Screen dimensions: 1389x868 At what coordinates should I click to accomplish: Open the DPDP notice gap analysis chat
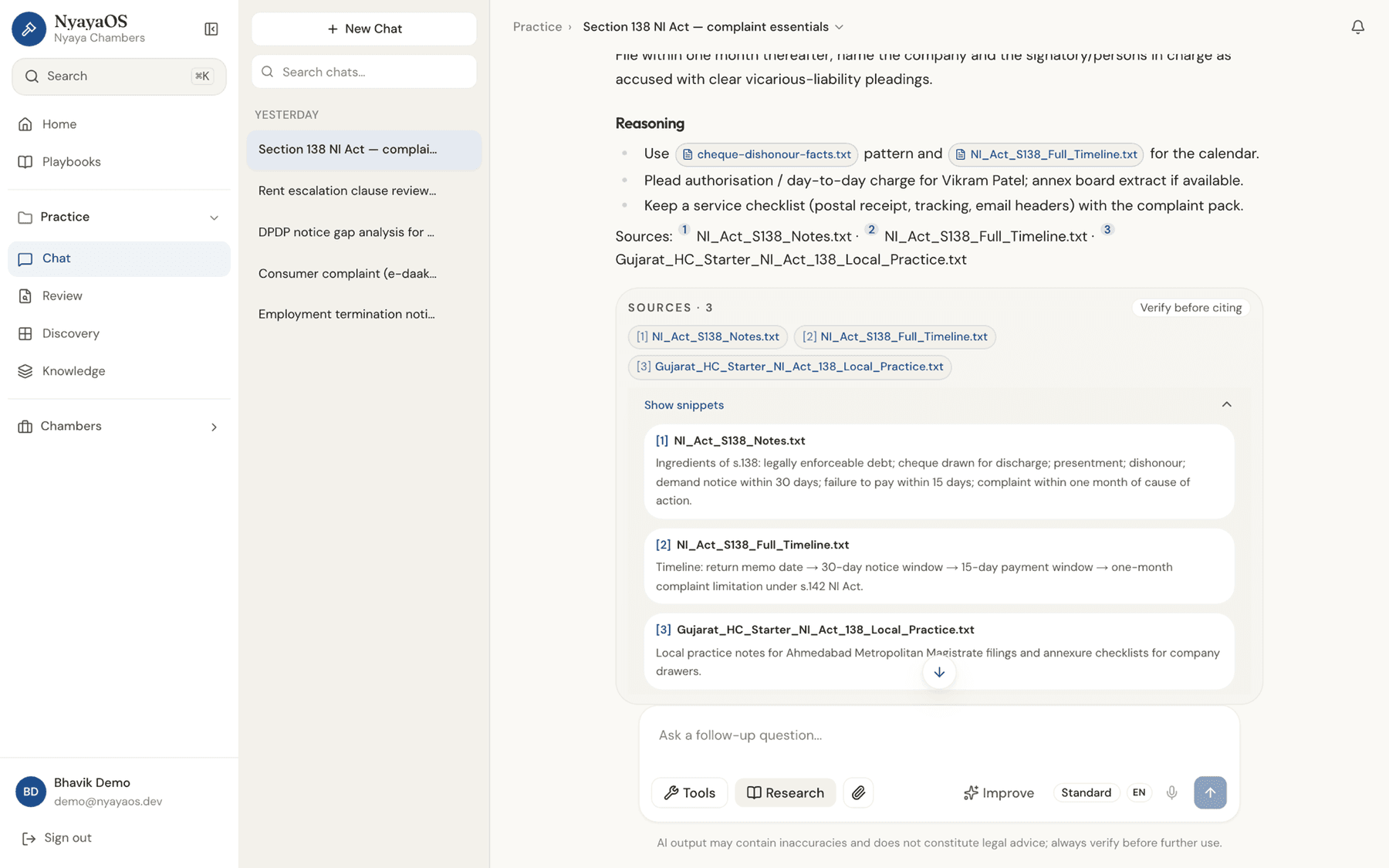[x=364, y=232]
